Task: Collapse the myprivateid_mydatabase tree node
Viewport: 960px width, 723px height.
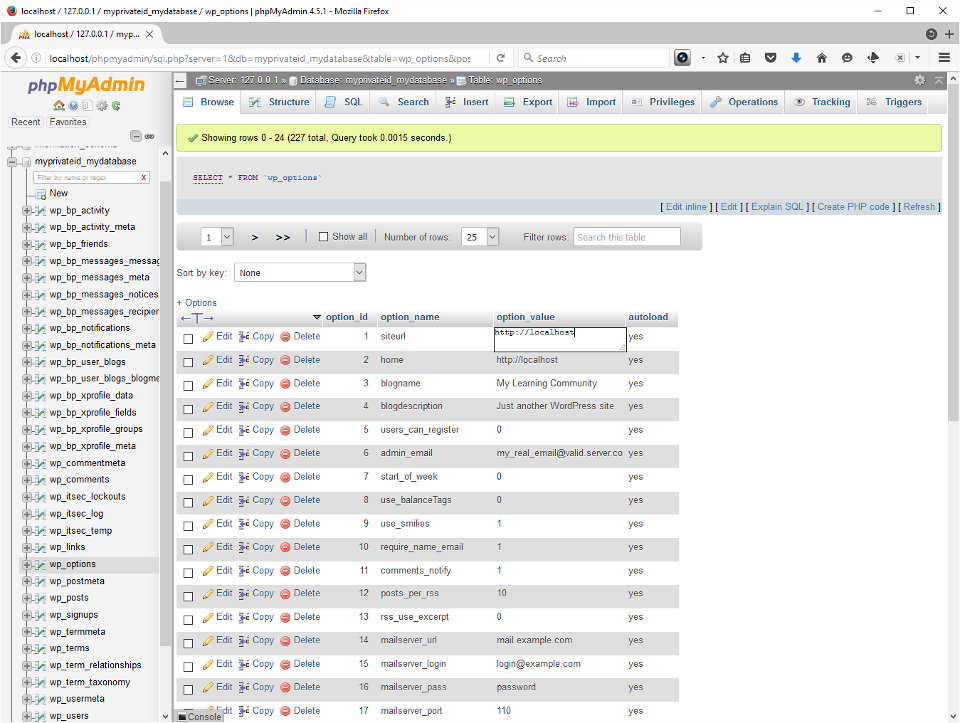Action: 12,162
